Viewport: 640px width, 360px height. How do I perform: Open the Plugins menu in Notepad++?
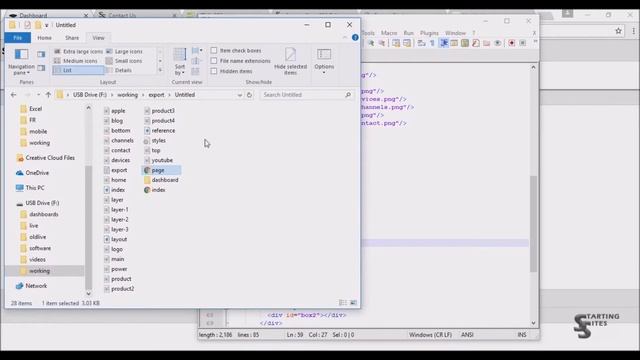point(429,33)
